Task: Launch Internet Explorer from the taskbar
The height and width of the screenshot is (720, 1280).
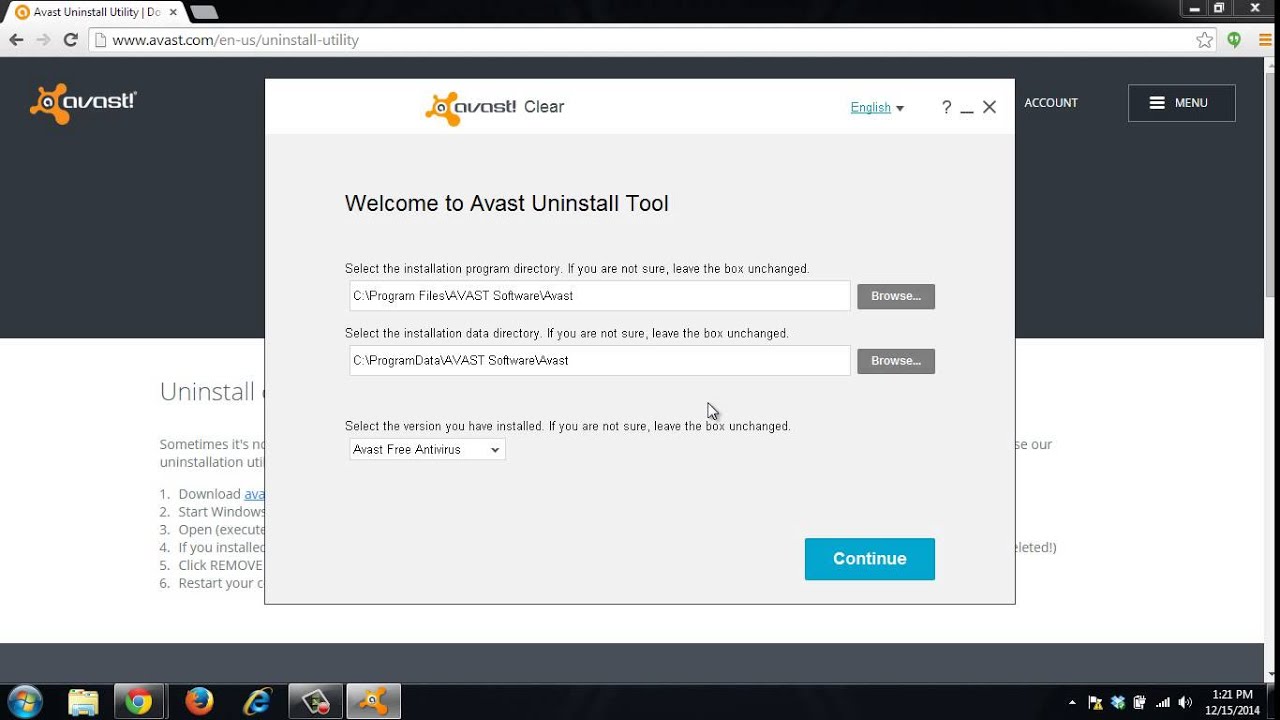Action: point(257,702)
